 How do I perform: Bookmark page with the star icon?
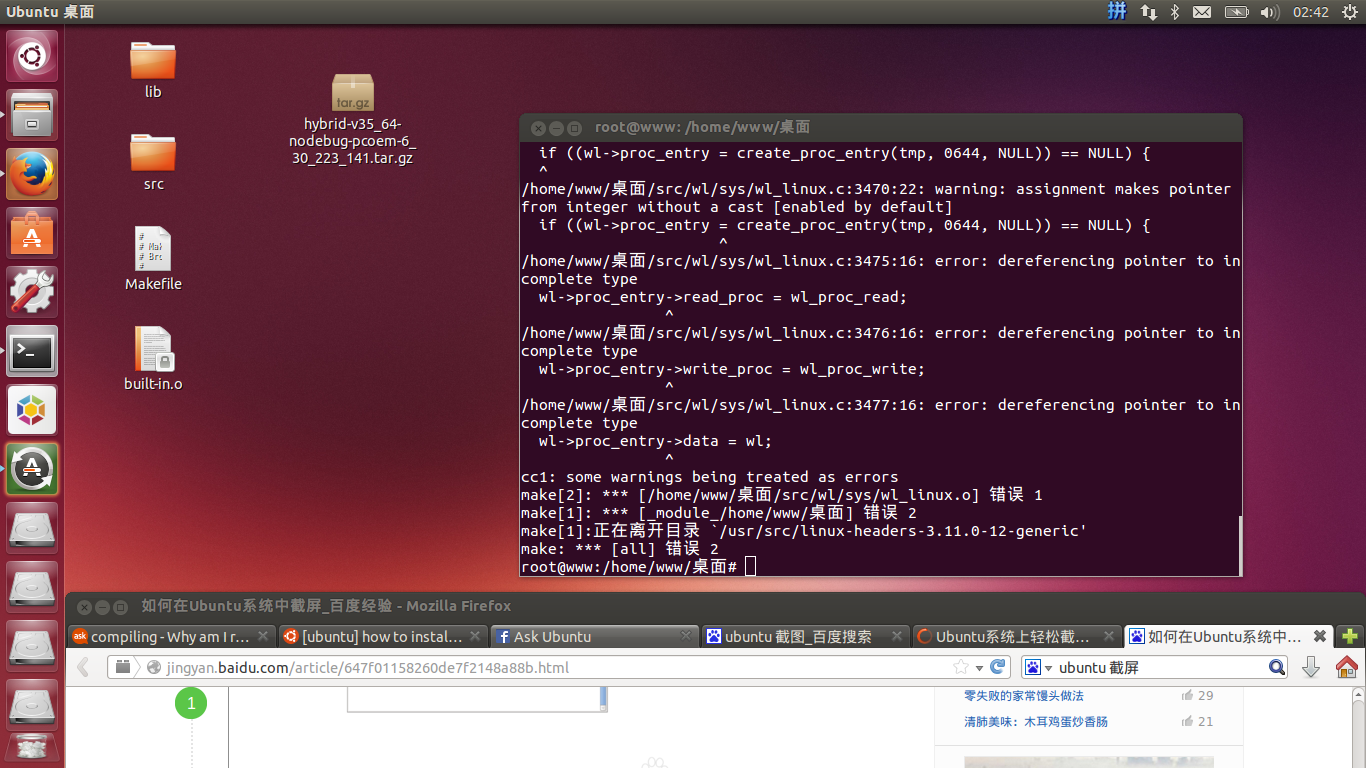point(961,667)
